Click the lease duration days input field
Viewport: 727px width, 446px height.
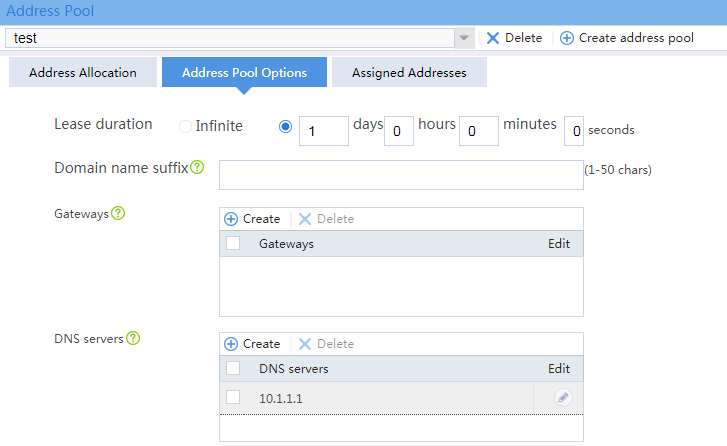click(x=324, y=131)
